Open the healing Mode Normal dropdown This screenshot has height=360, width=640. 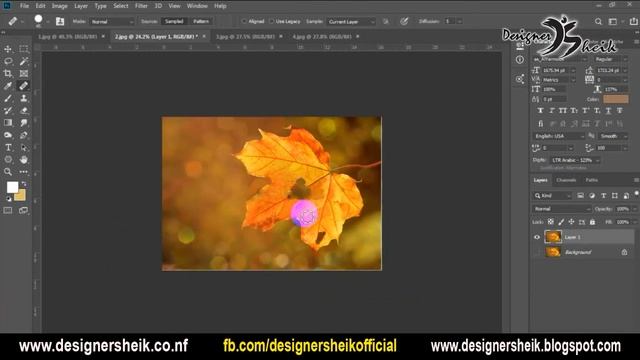(x=112, y=21)
